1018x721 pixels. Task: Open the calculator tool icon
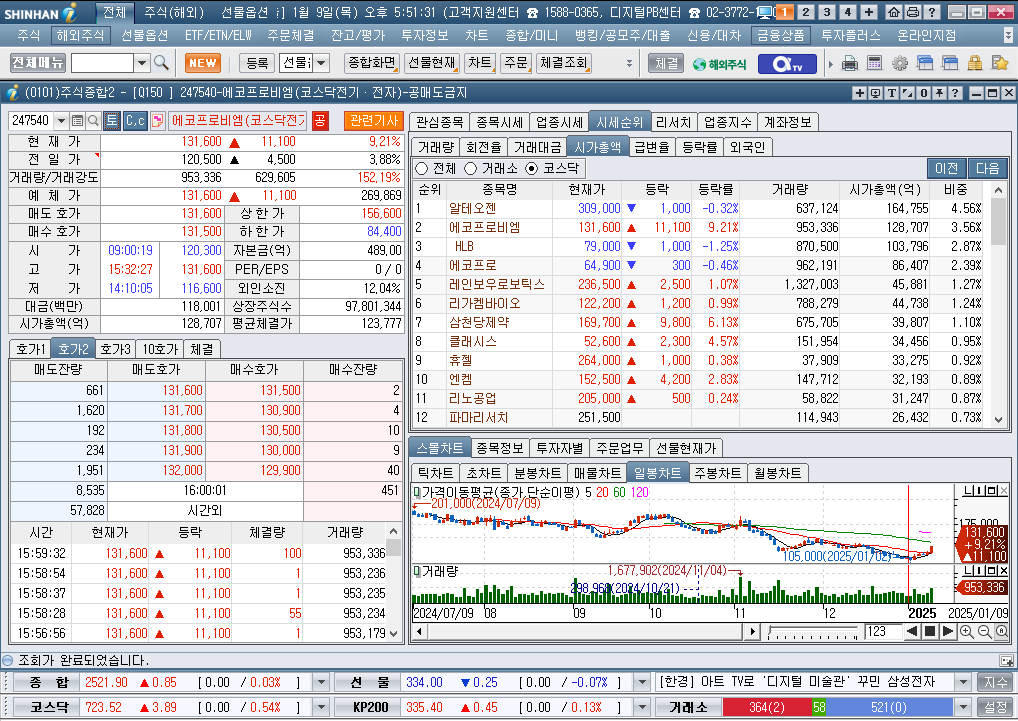[875, 64]
